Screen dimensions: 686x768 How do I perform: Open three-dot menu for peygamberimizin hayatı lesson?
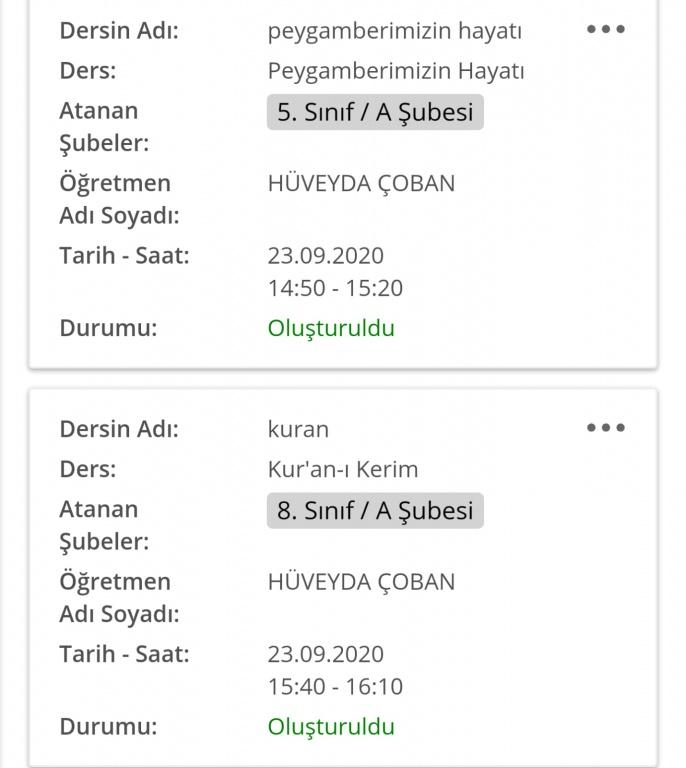tap(605, 29)
